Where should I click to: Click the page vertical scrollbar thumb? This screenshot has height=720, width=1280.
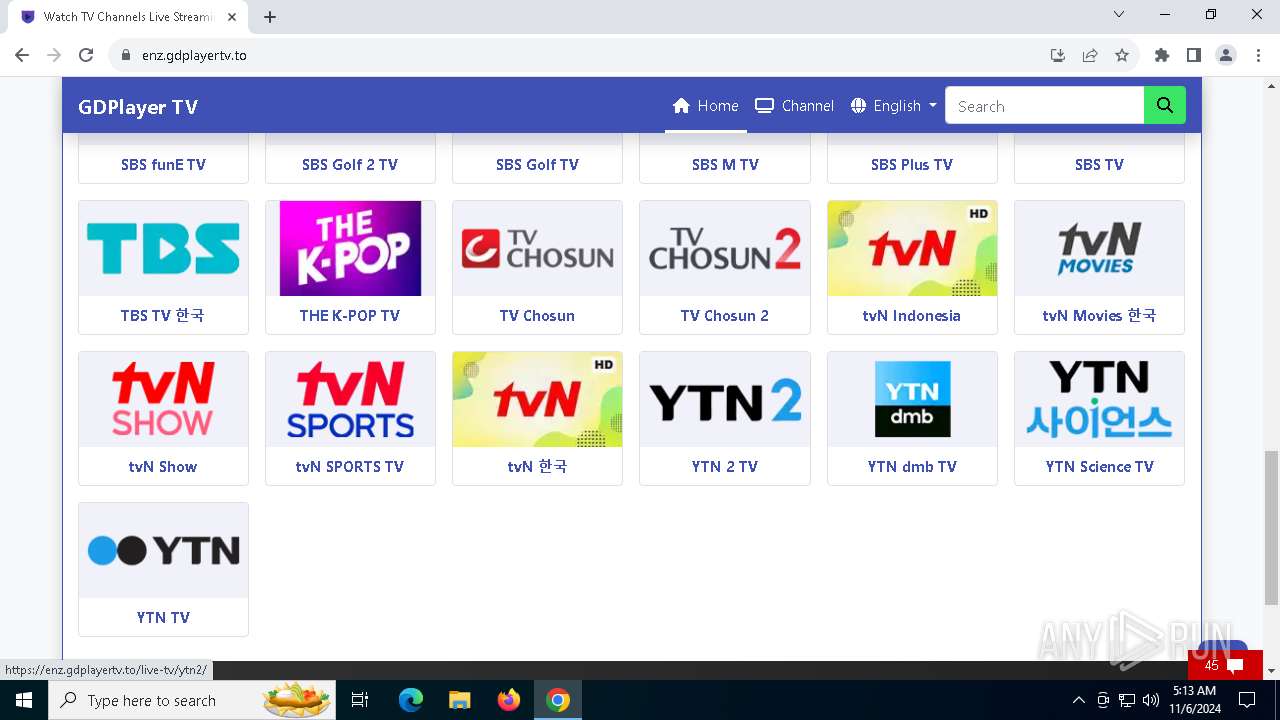(x=1271, y=528)
